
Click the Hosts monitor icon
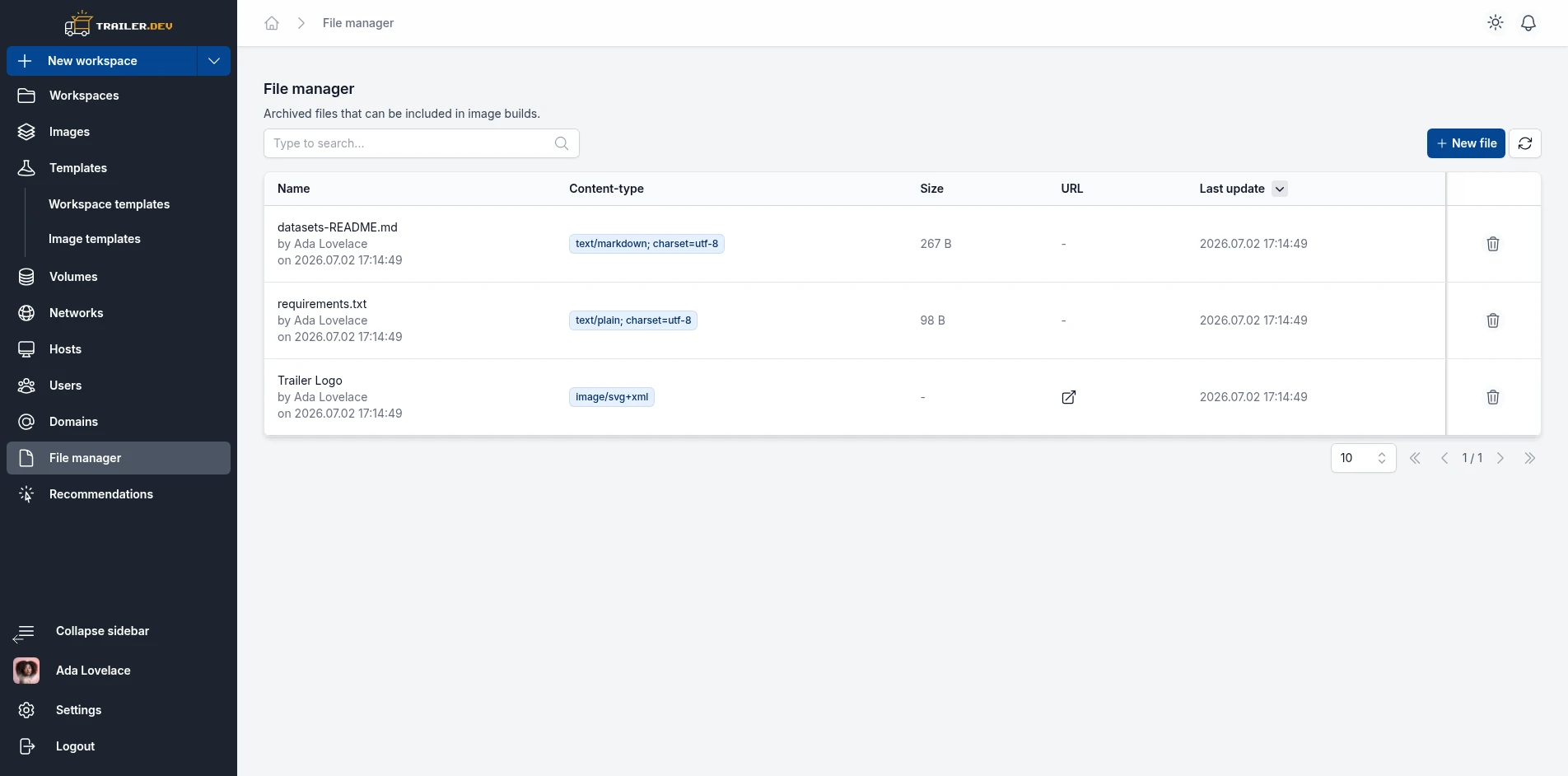pos(26,349)
